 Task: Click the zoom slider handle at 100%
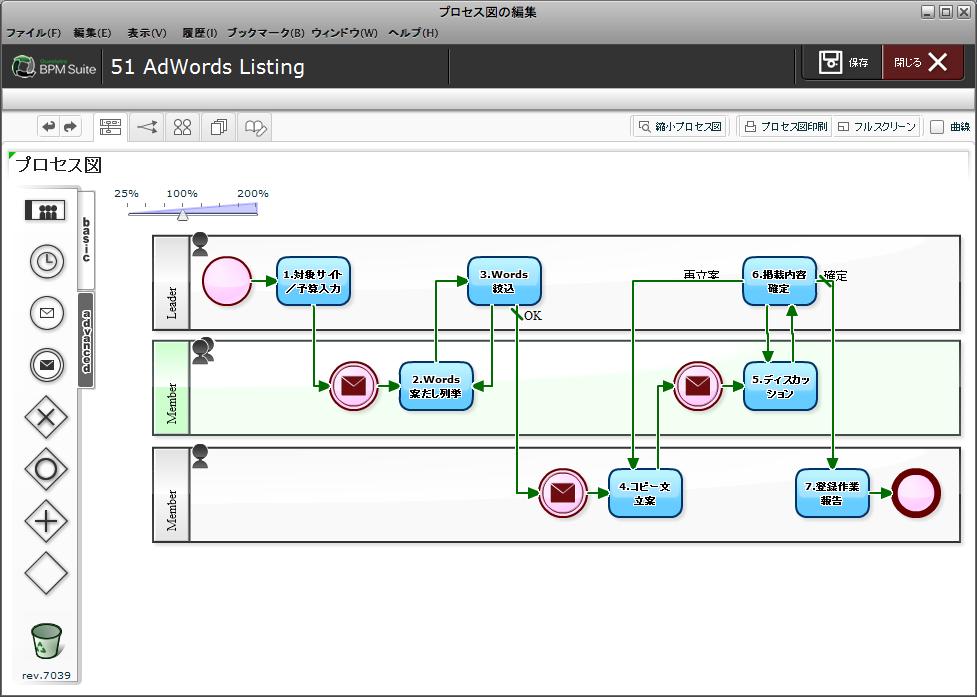(x=182, y=214)
